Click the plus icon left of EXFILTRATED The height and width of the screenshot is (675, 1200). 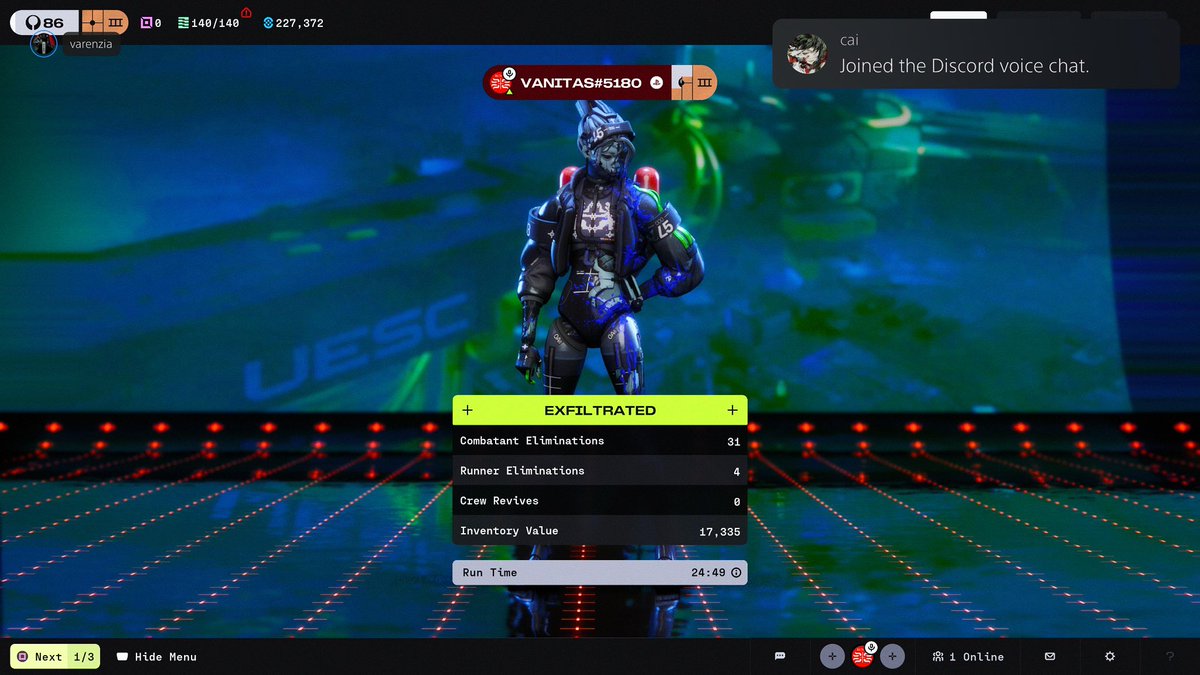pos(468,410)
